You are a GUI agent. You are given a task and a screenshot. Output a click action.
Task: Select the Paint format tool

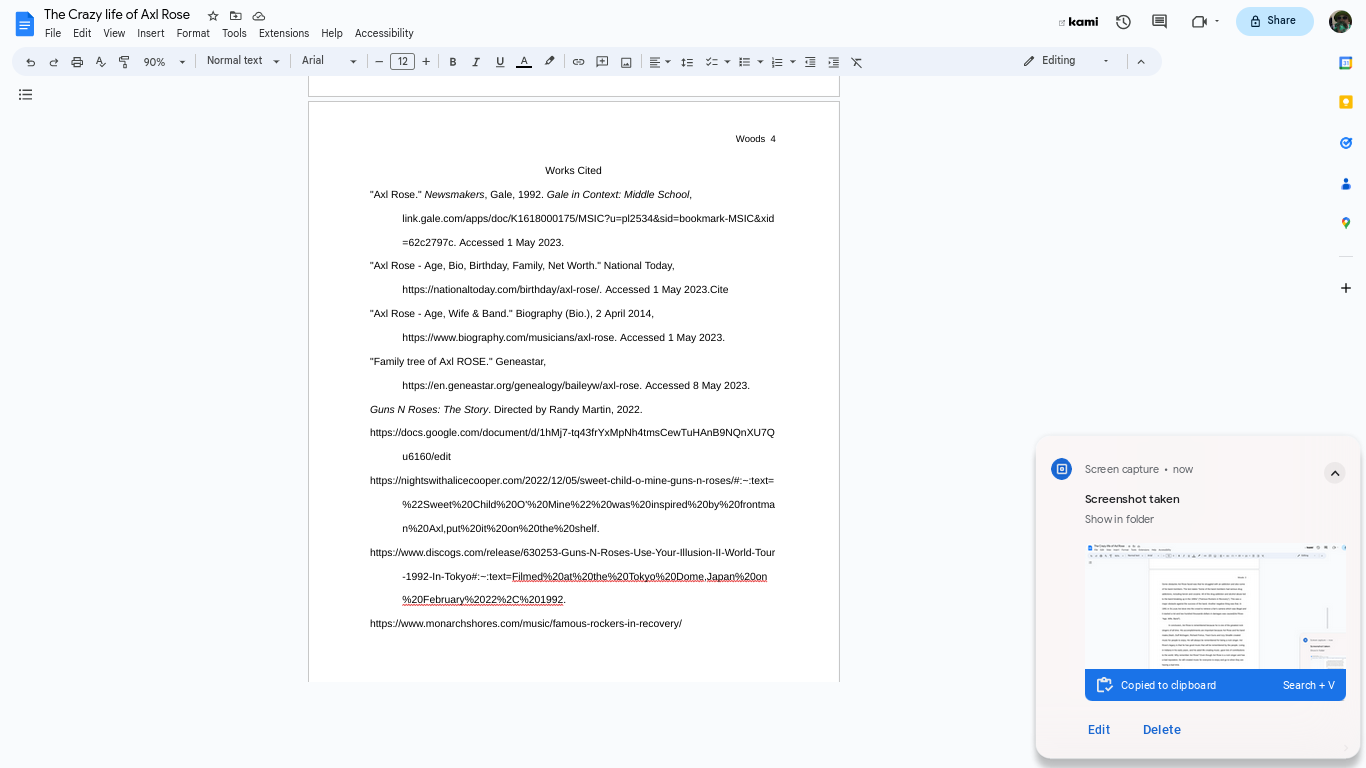(x=124, y=62)
